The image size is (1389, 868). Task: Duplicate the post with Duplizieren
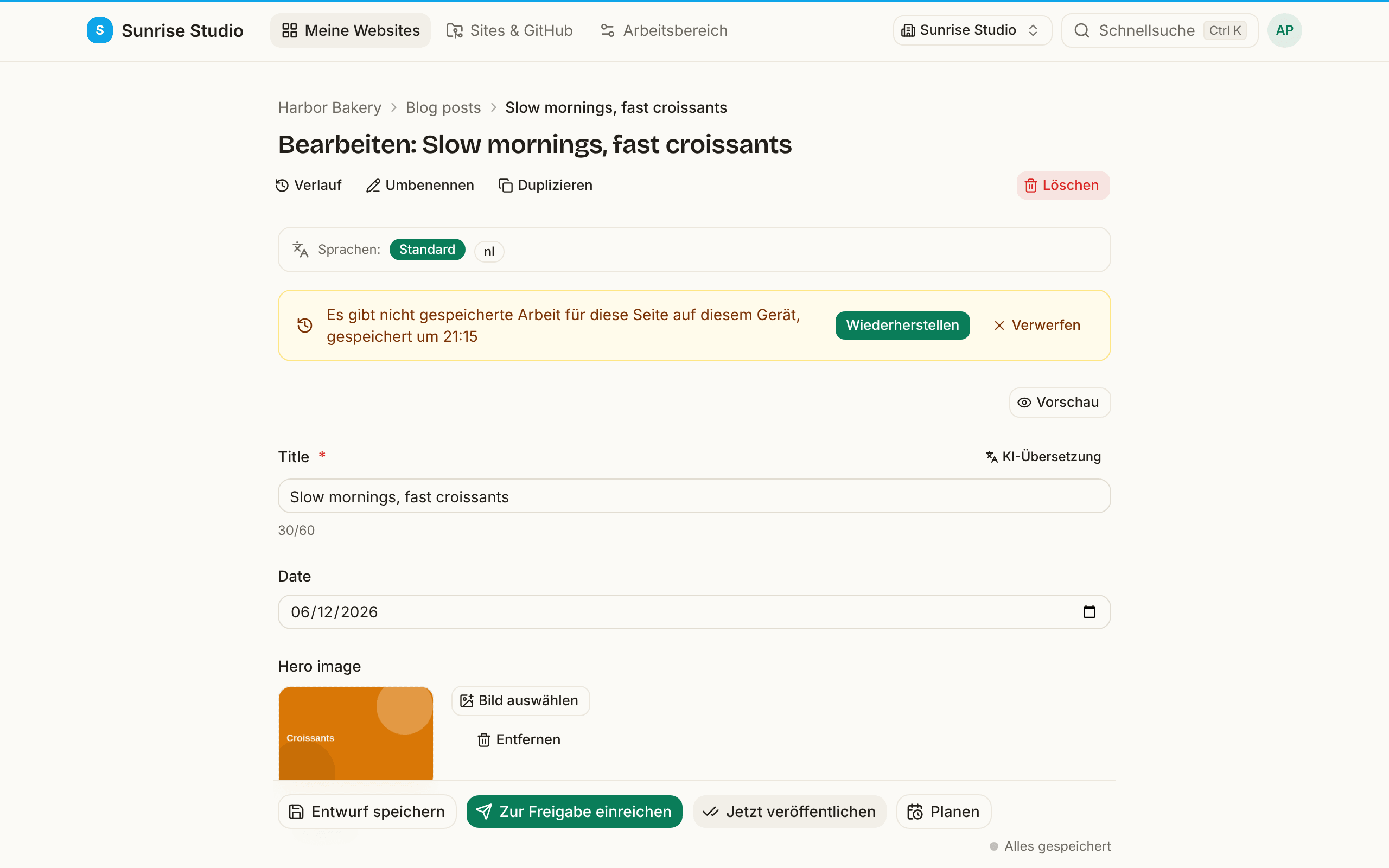[545, 186]
